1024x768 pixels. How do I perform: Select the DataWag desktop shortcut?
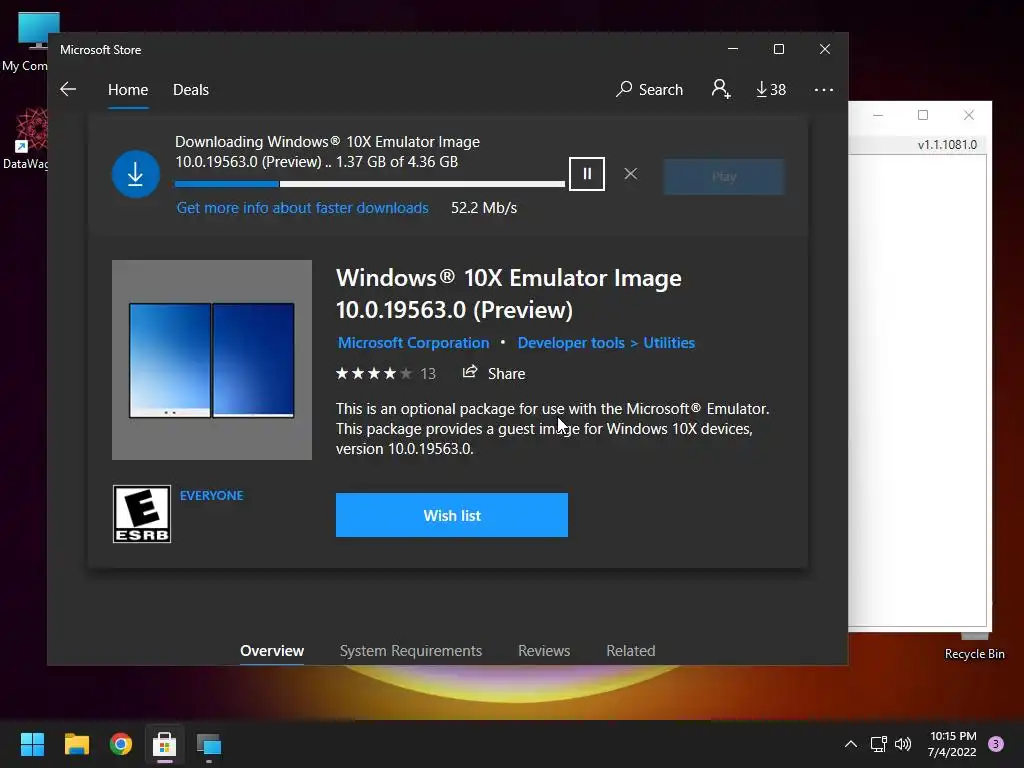point(26,139)
